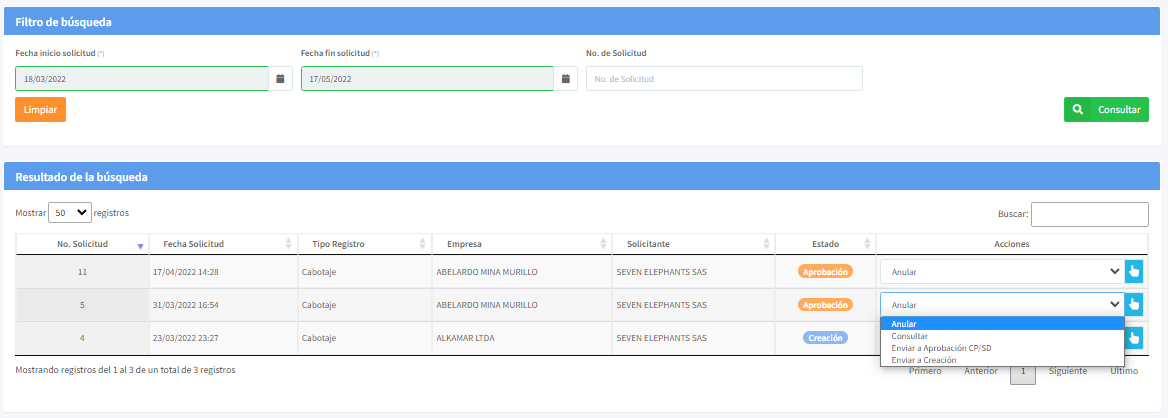
Task: Focus the Buscar search box
Action: 1089,214
